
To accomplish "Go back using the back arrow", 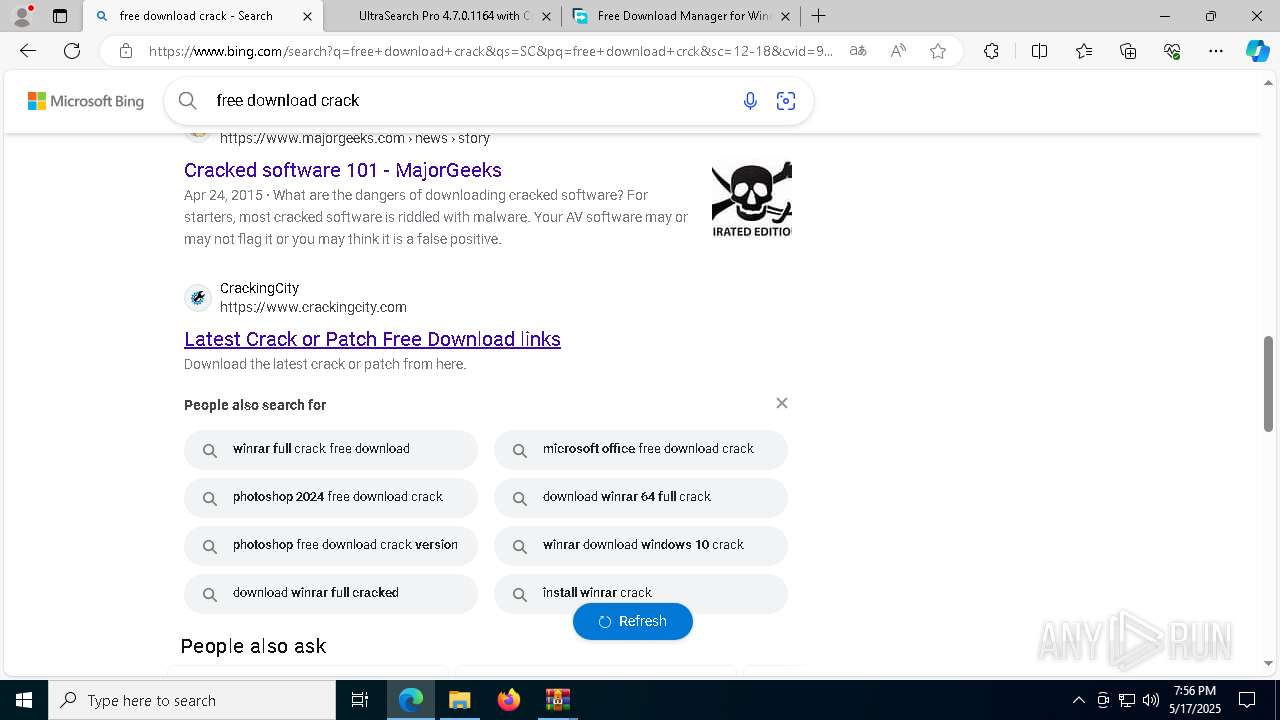I will [28, 51].
